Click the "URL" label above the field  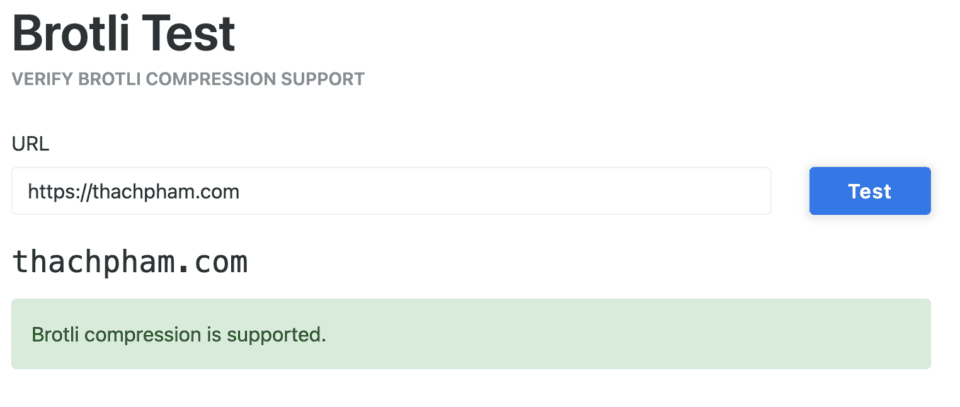30,144
